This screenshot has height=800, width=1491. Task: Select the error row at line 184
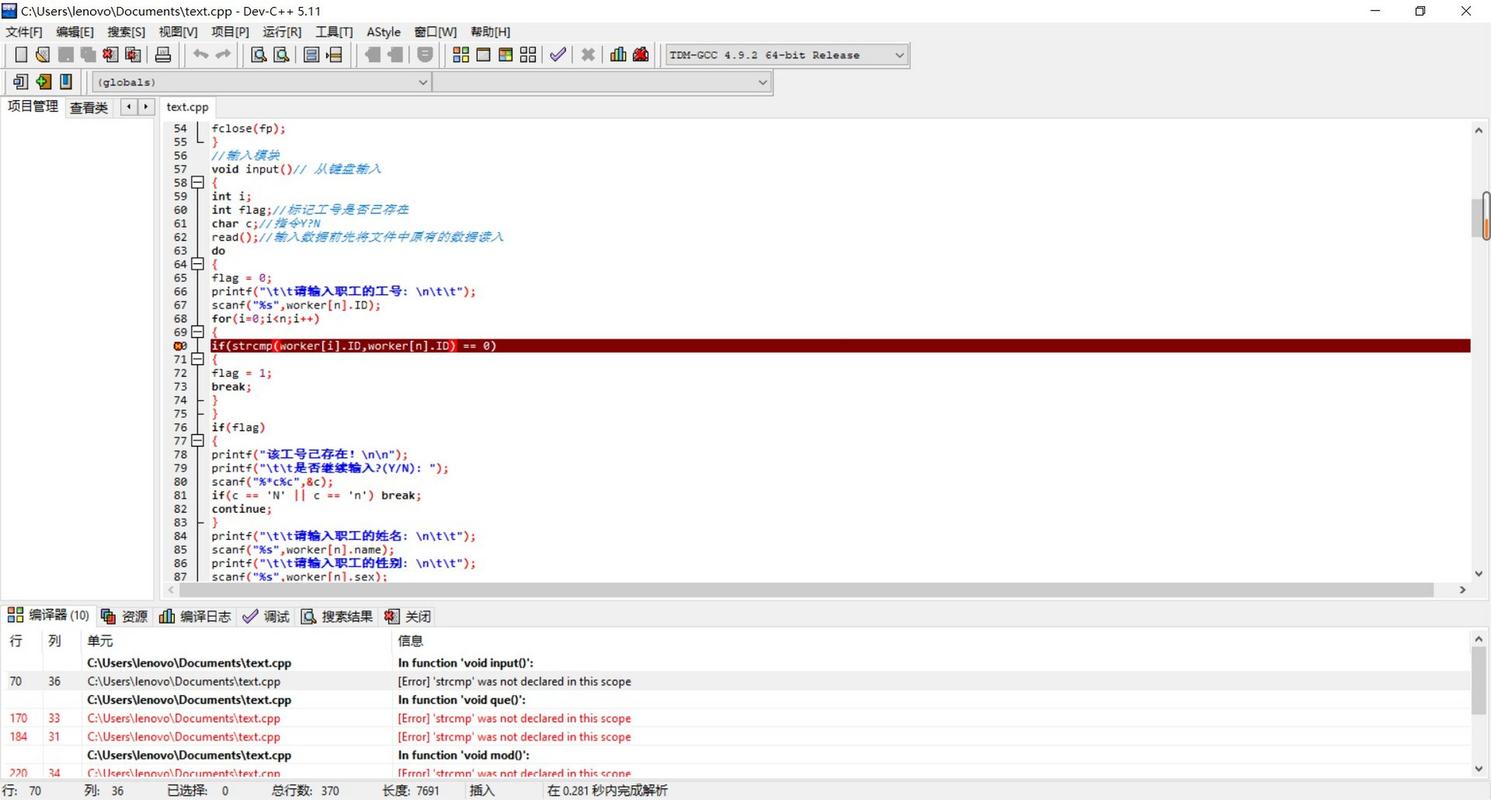click(737, 737)
